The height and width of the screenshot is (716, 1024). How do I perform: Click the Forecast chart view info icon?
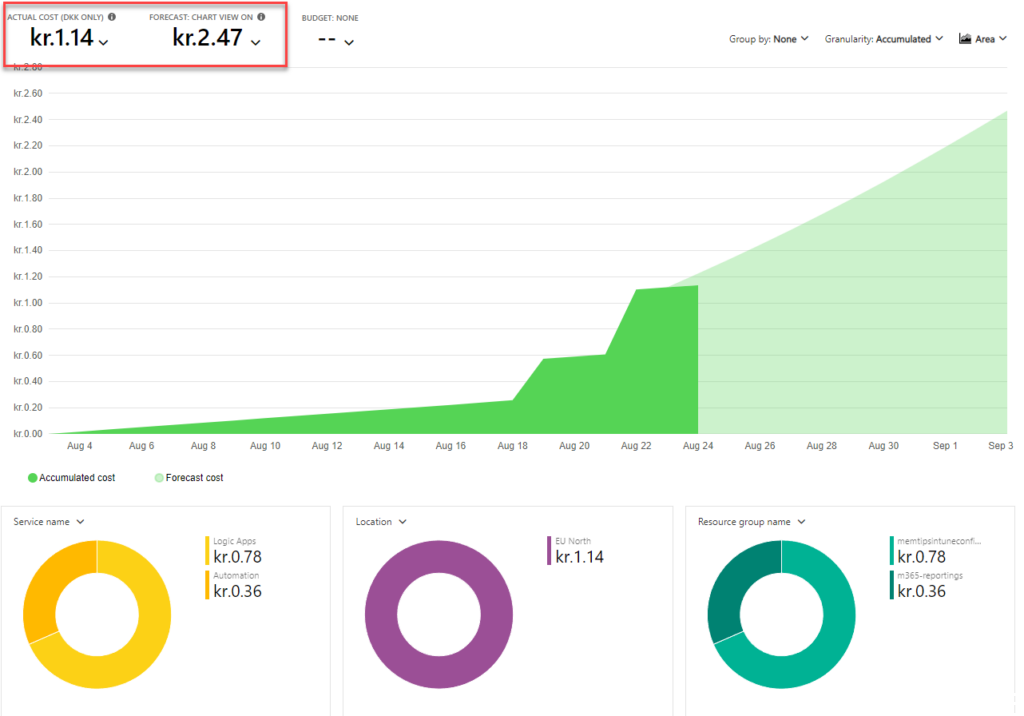click(x=261, y=16)
